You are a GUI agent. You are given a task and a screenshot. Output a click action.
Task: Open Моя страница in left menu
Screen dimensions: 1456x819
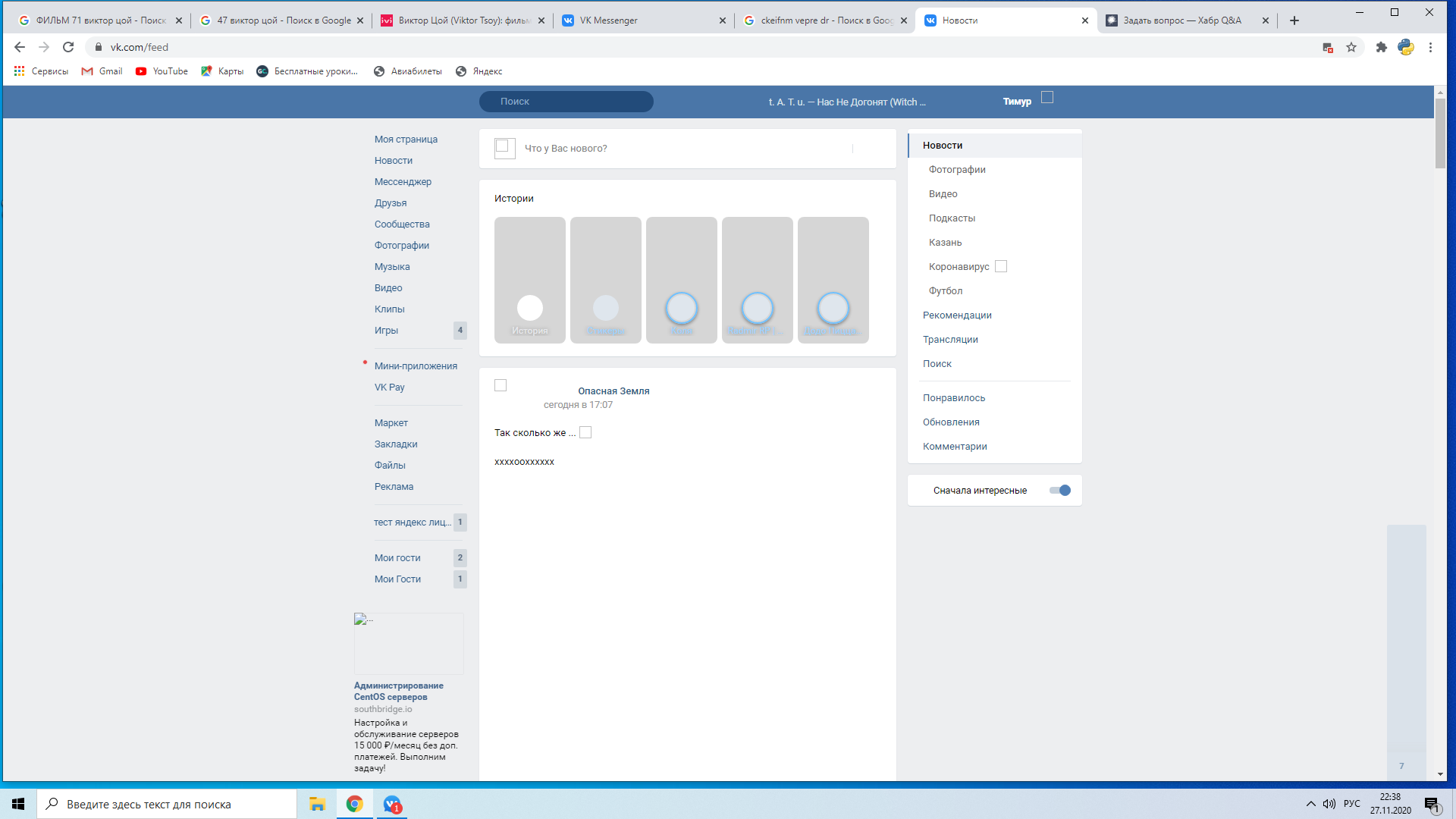[406, 140]
